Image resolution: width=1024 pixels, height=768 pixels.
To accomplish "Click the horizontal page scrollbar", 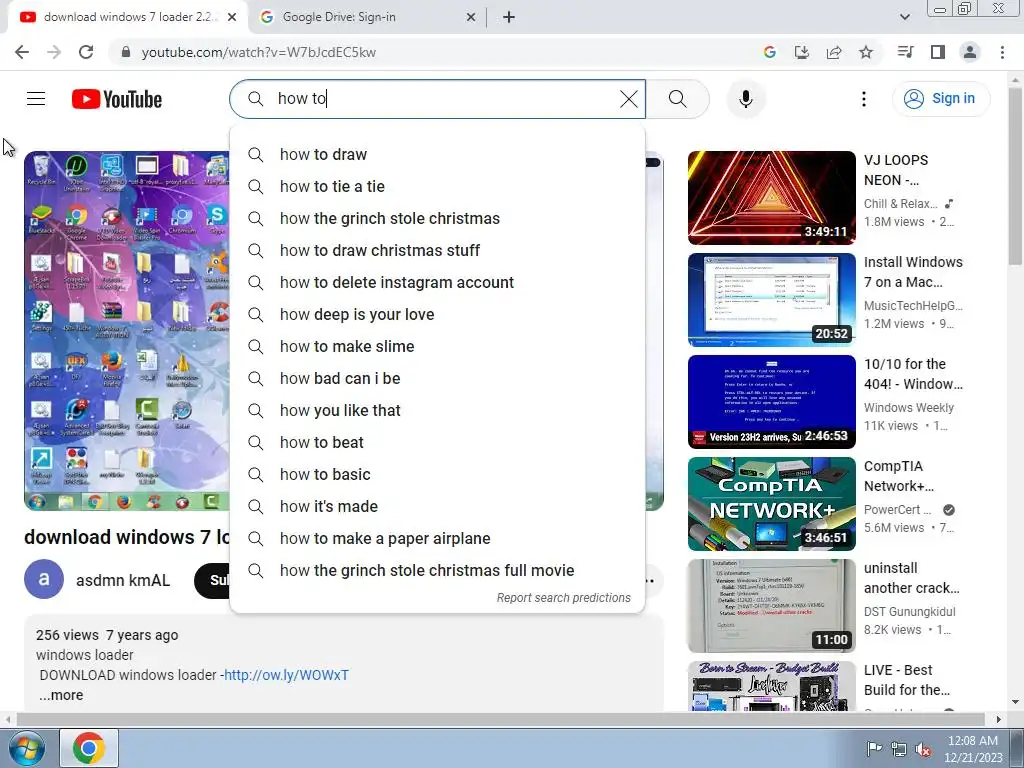I will [502, 719].
